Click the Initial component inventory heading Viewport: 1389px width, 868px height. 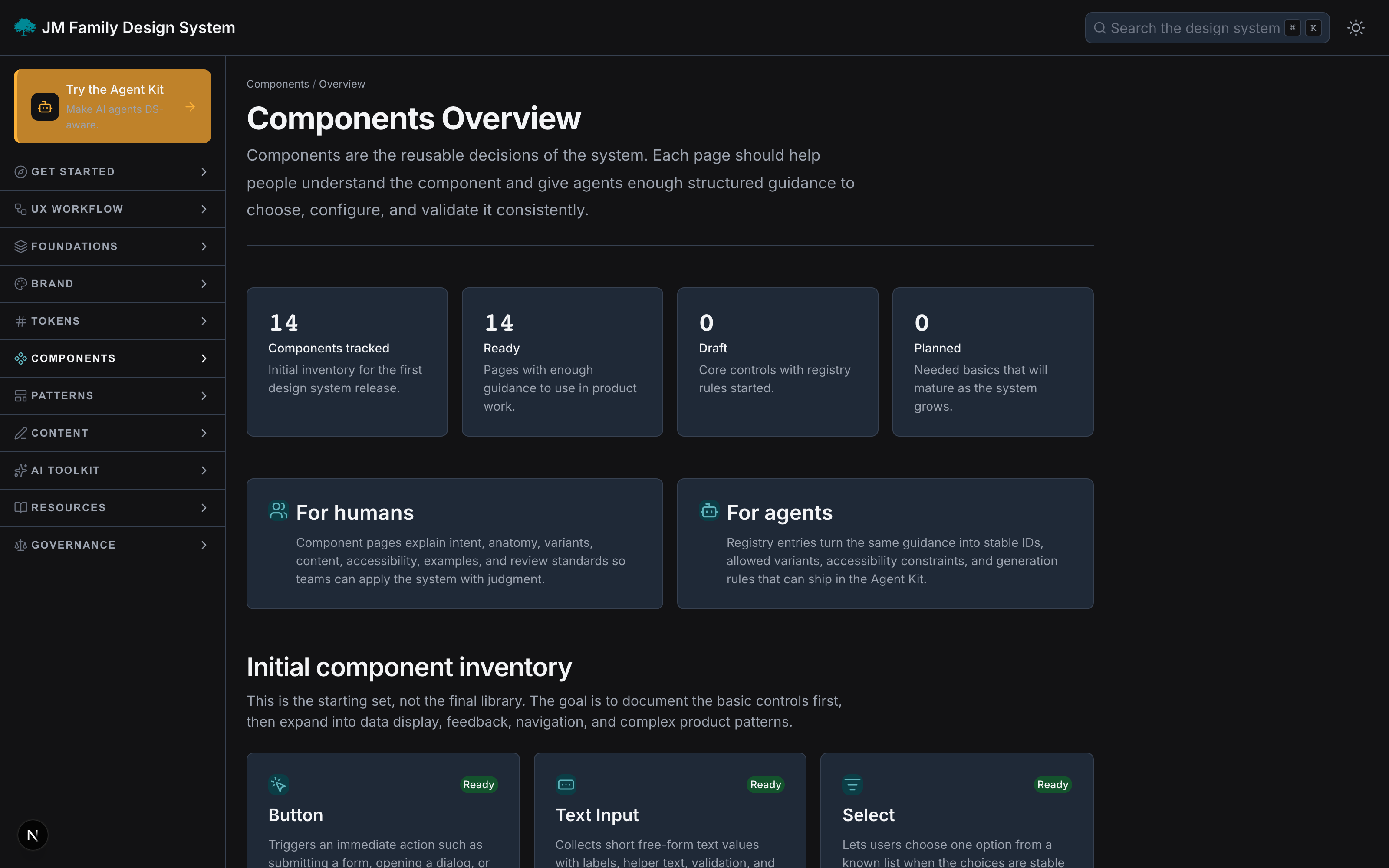click(409, 667)
